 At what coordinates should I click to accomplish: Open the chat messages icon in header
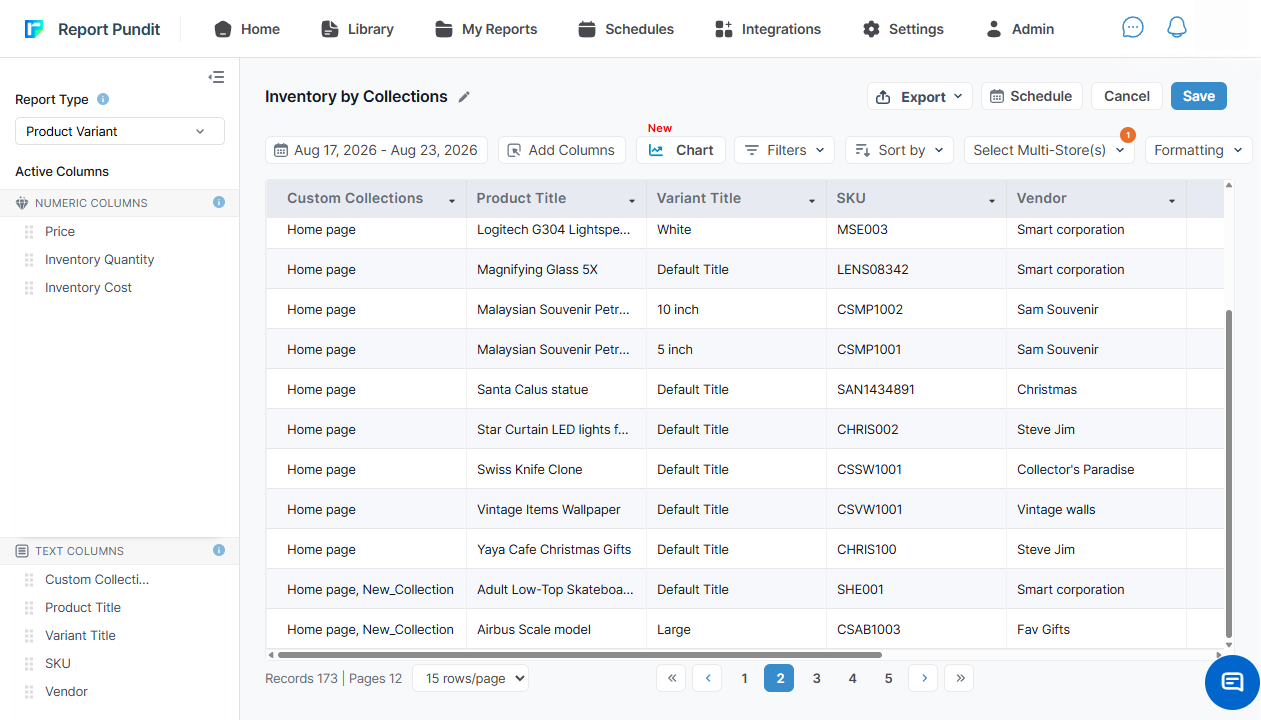(1132, 28)
